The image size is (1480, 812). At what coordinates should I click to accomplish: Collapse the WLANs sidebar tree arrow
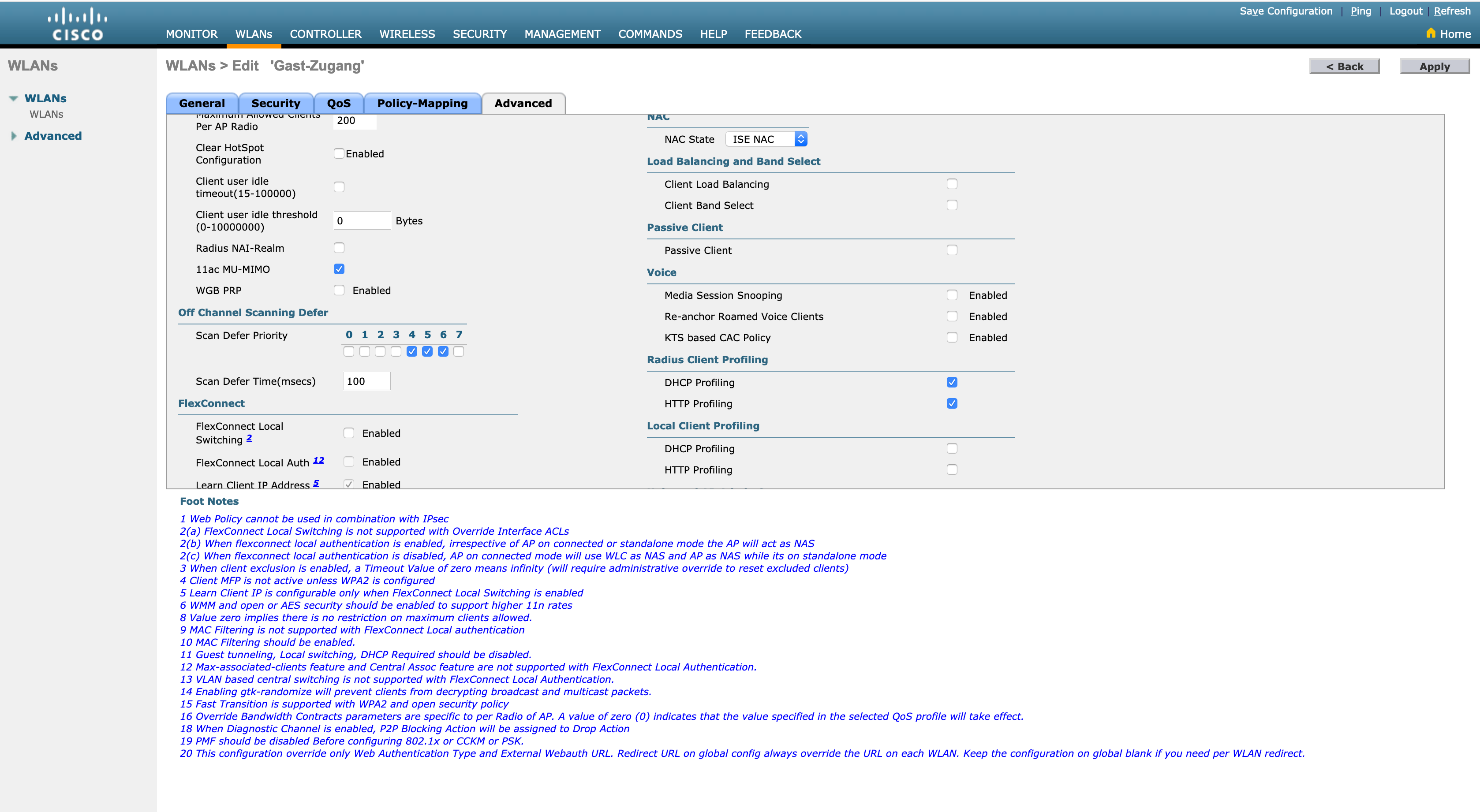click(13, 98)
